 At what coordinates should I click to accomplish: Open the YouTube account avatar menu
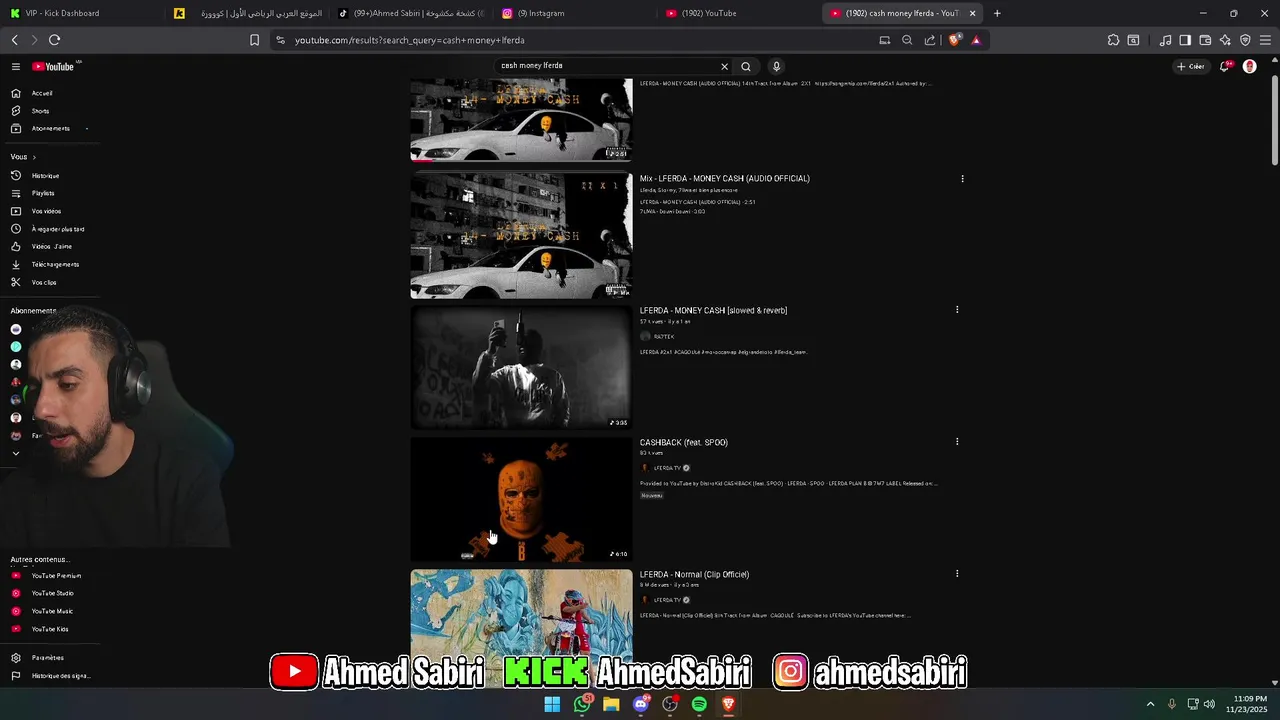point(1249,67)
